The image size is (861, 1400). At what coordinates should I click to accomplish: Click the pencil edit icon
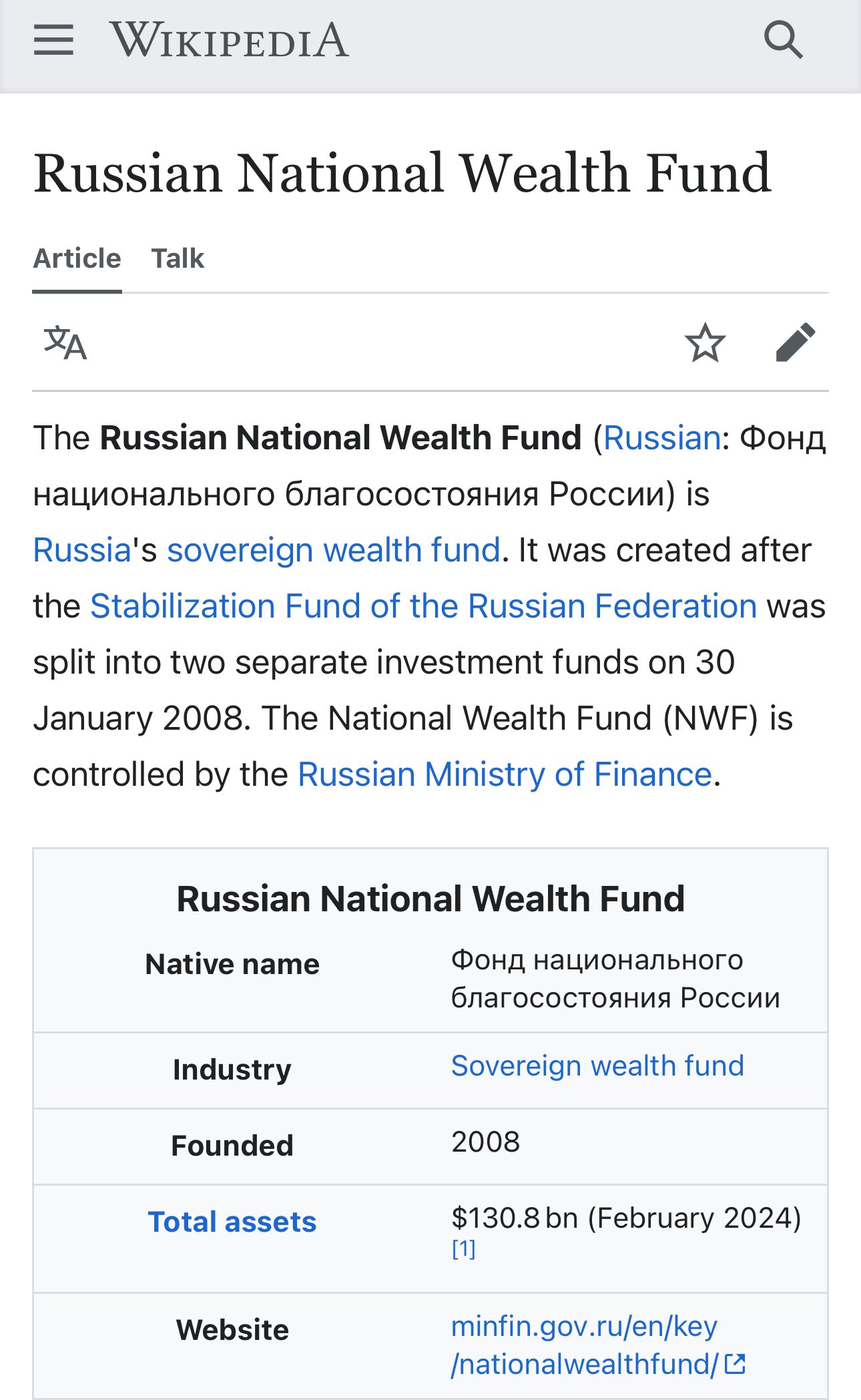[796, 342]
